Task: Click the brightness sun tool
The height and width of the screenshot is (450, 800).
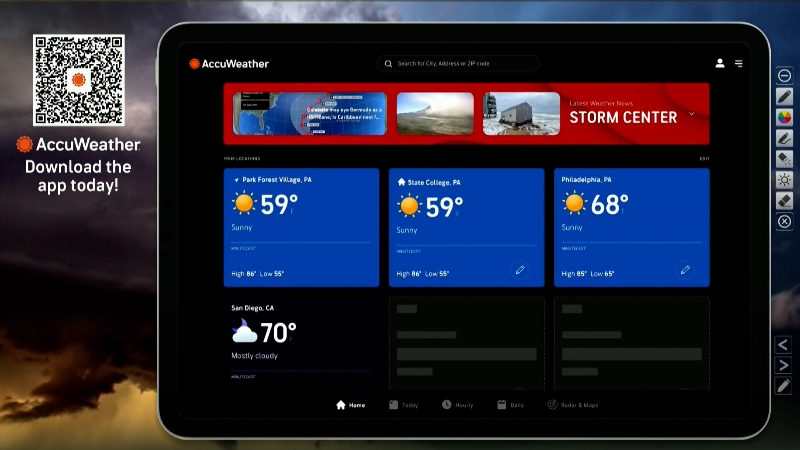Action: 784,180
